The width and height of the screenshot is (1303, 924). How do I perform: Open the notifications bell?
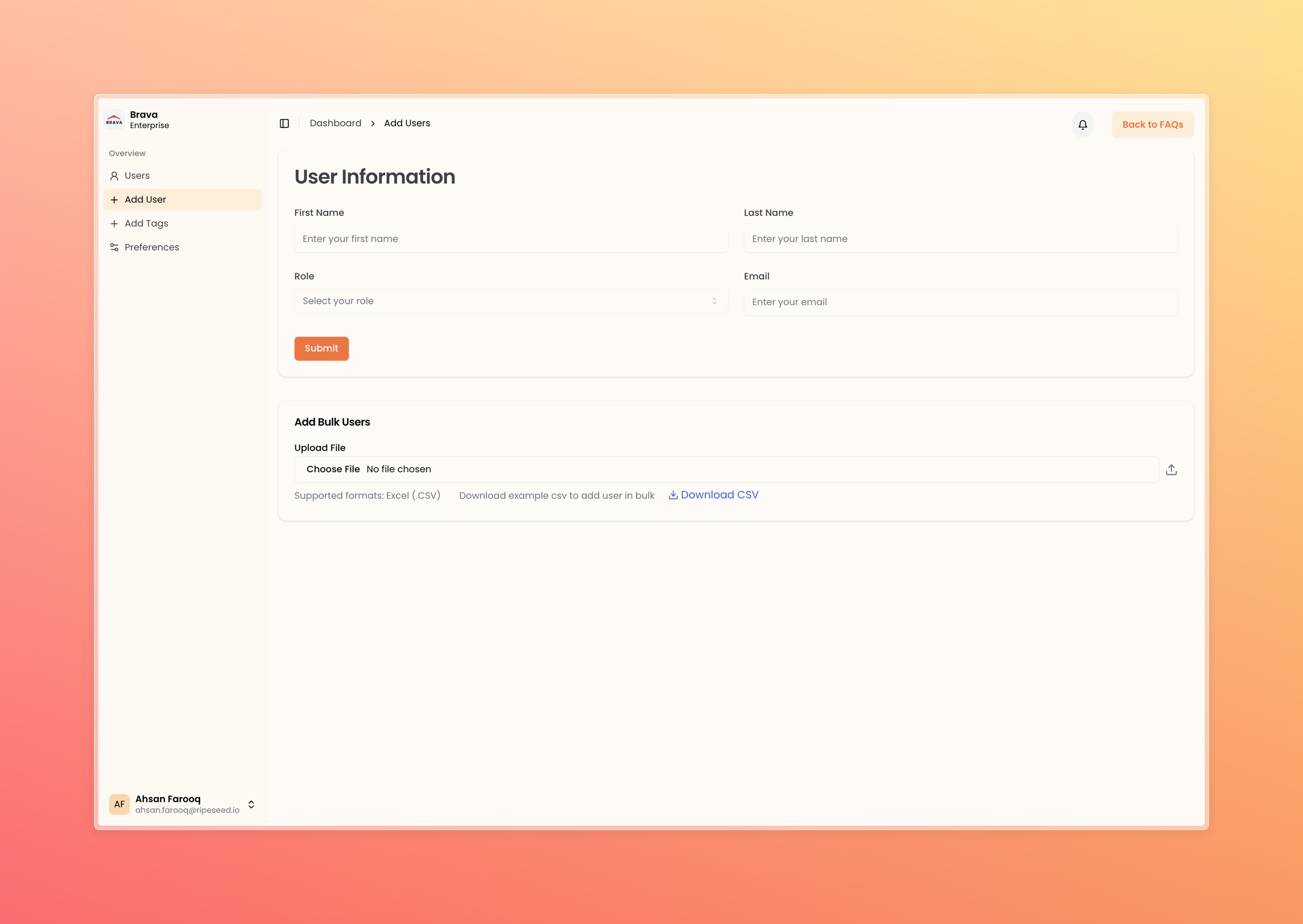coord(1082,125)
